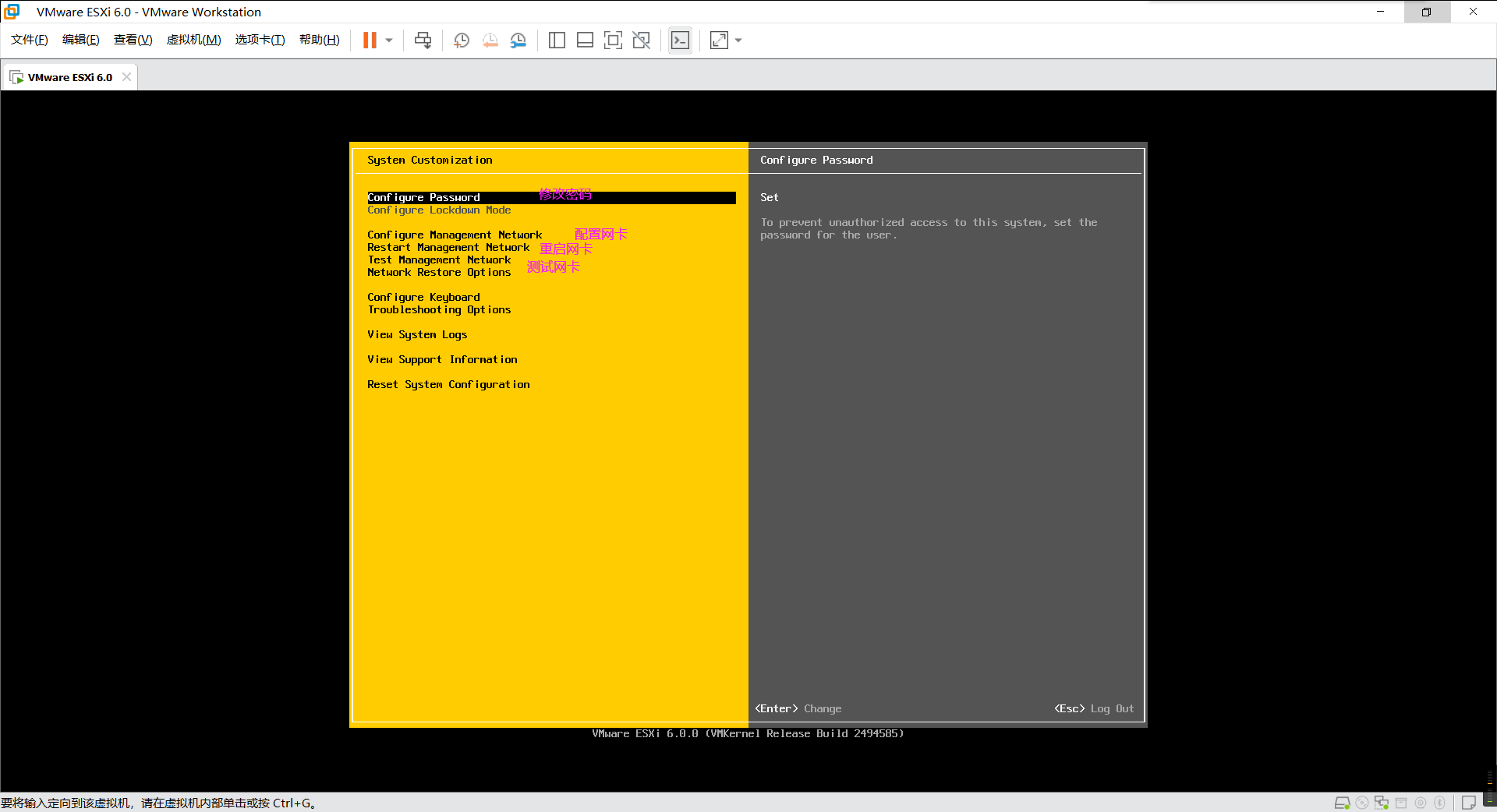Screen dimensions: 1497x812
Task: Click the printer device status icon
Action: tap(1401, 803)
